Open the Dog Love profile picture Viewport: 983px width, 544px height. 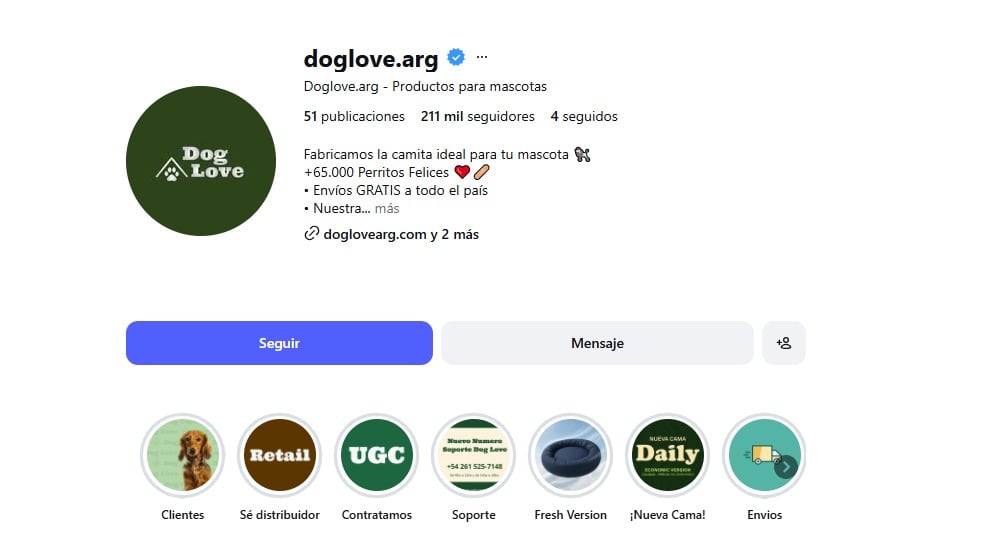[201, 161]
